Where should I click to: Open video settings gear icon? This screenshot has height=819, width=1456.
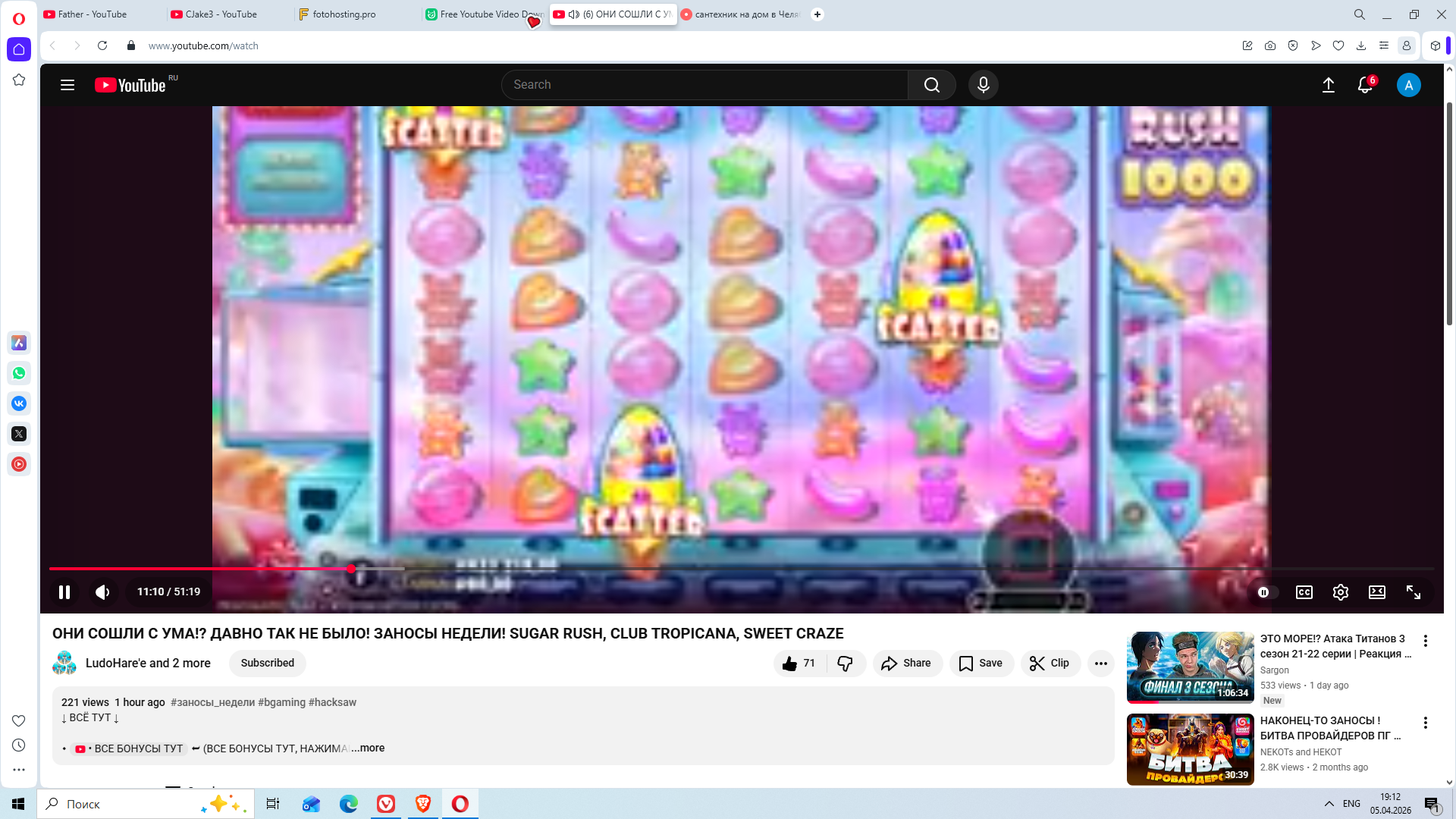click(1340, 592)
